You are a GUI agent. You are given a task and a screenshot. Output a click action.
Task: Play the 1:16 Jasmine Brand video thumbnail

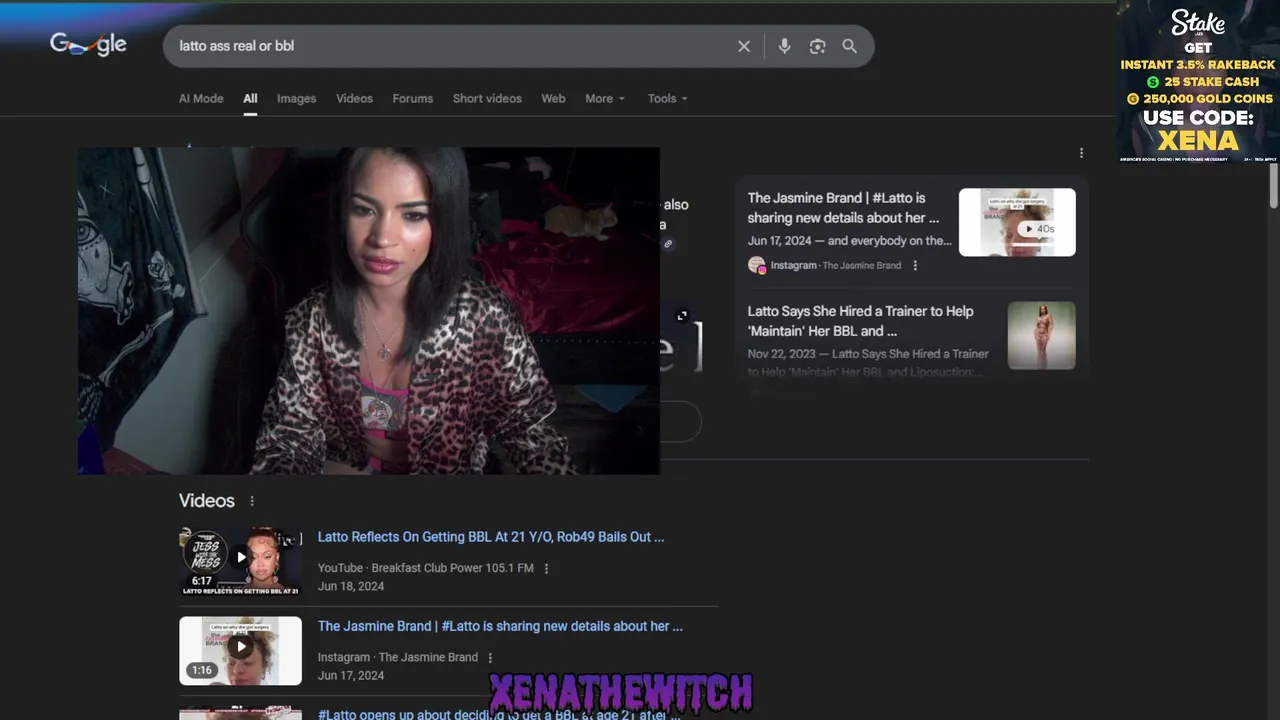(240, 651)
